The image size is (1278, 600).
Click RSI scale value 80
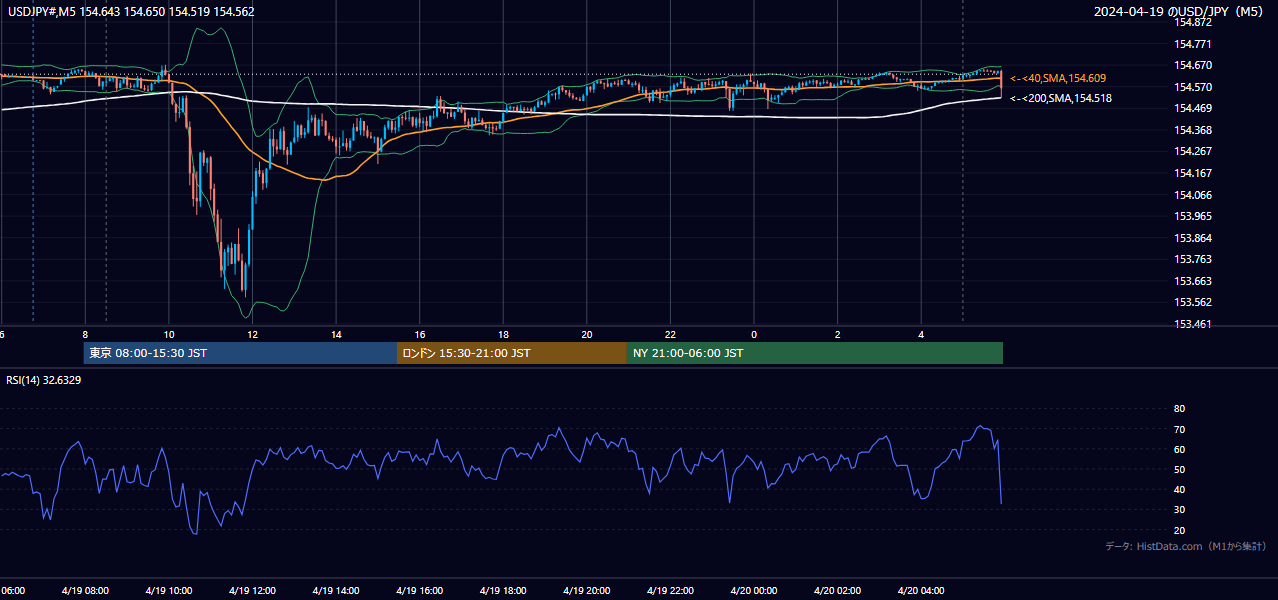click(1179, 409)
